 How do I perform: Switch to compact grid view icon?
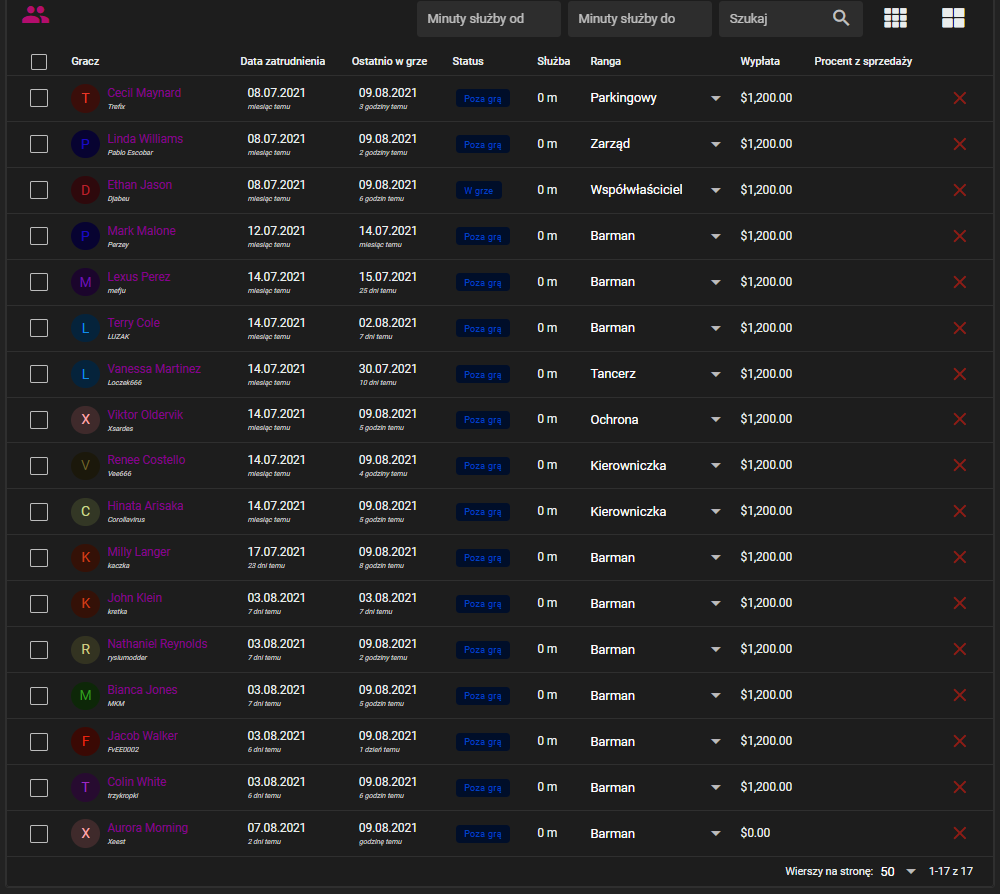point(895,18)
